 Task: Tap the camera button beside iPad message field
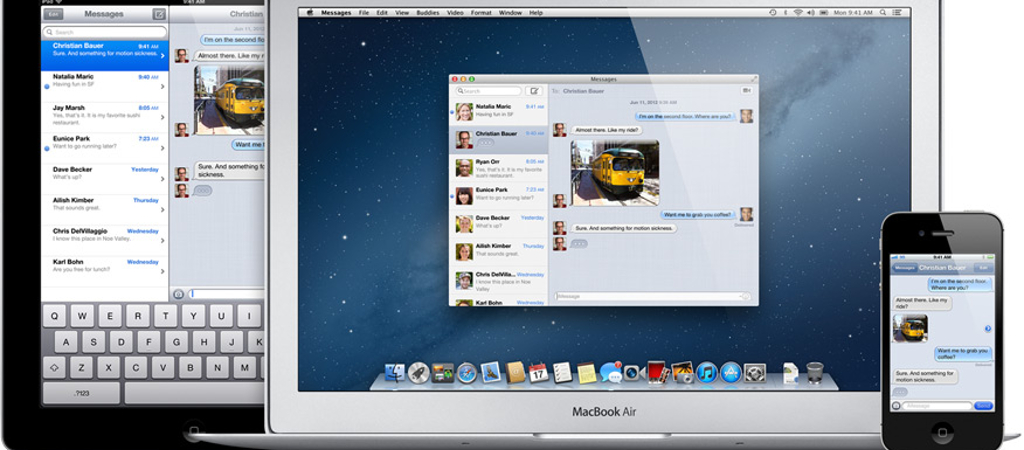tap(178, 294)
